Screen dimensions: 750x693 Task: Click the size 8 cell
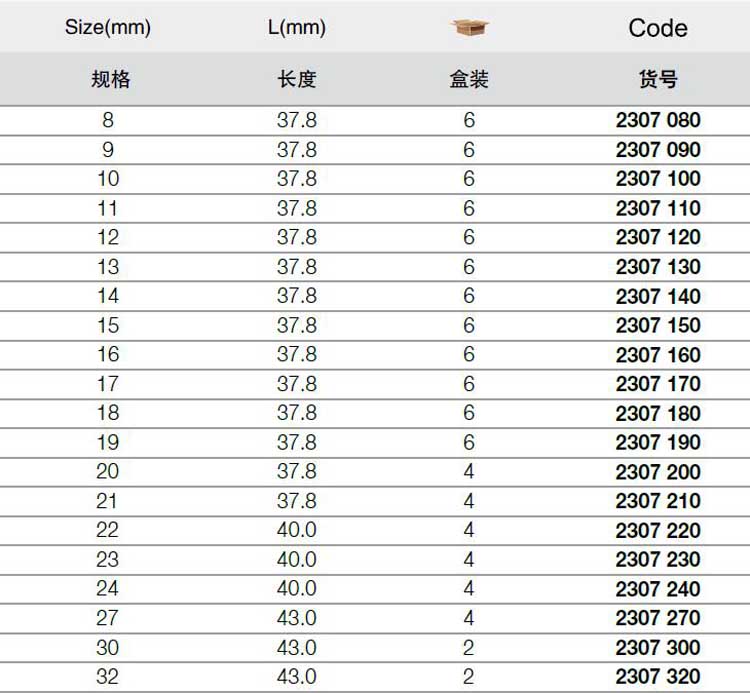(x=108, y=121)
